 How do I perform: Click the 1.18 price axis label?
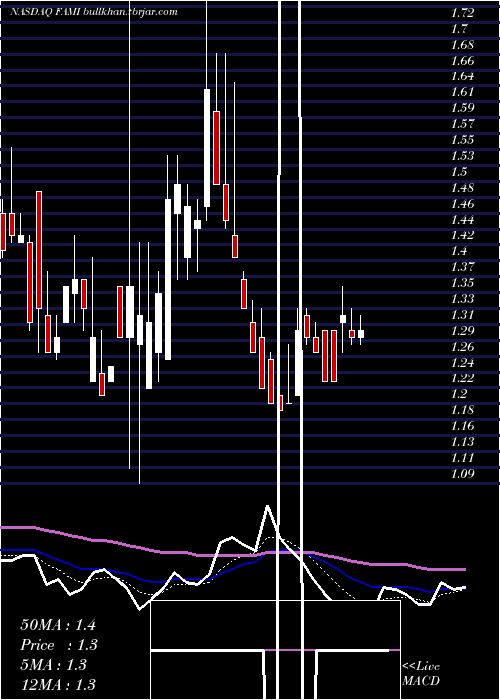click(x=462, y=410)
